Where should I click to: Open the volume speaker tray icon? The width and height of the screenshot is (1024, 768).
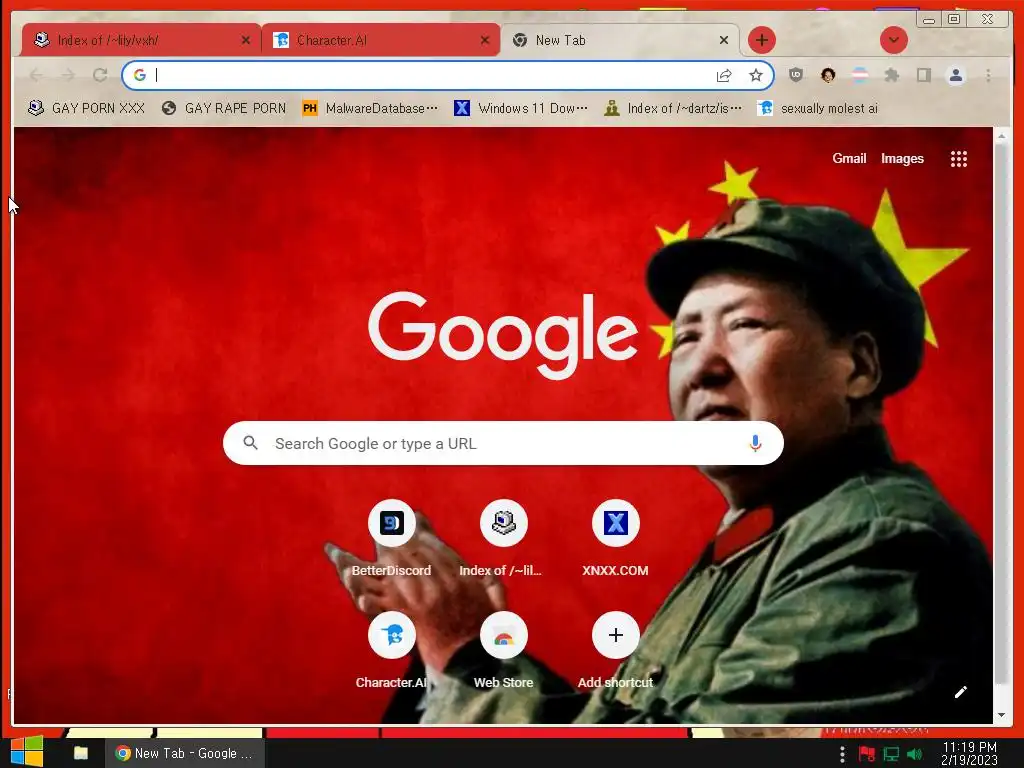click(914, 754)
